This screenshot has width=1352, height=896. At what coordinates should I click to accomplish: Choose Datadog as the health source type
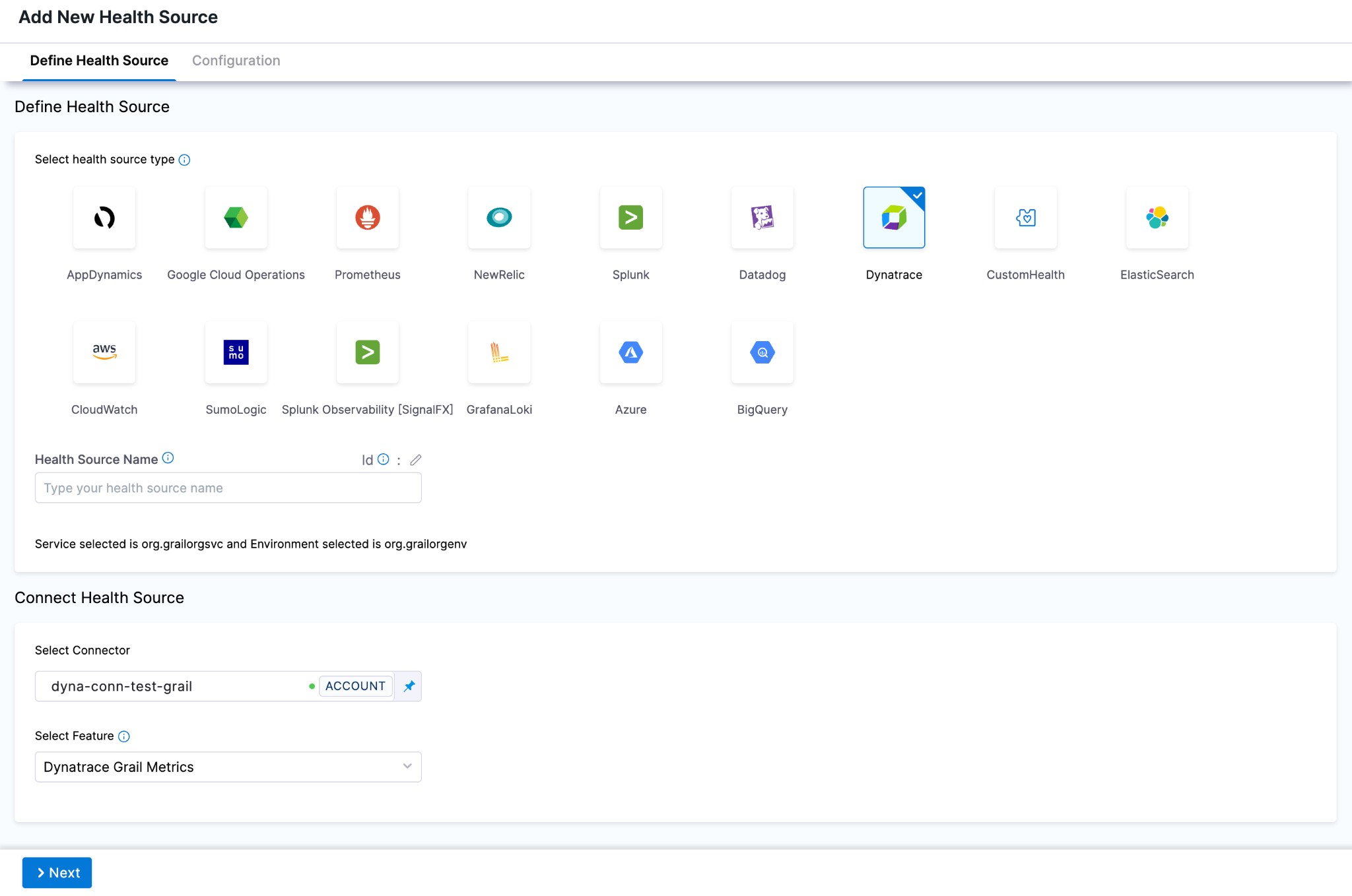762,218
